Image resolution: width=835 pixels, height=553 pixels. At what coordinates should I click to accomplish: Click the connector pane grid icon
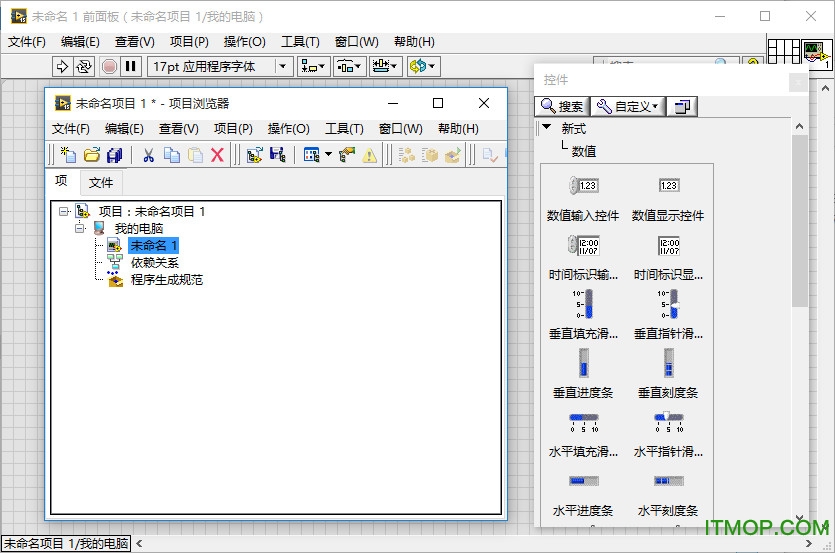[784, 52]
